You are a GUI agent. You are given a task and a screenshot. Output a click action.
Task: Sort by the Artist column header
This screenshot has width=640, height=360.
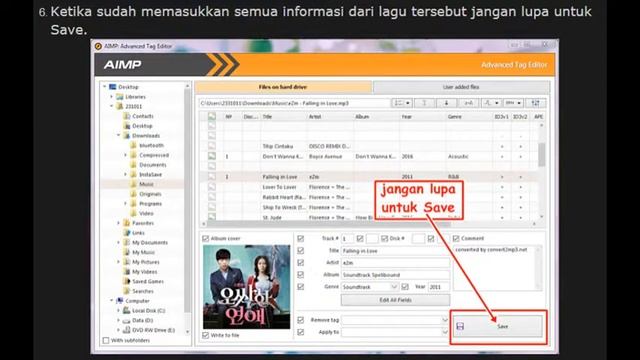pos(330,117)
